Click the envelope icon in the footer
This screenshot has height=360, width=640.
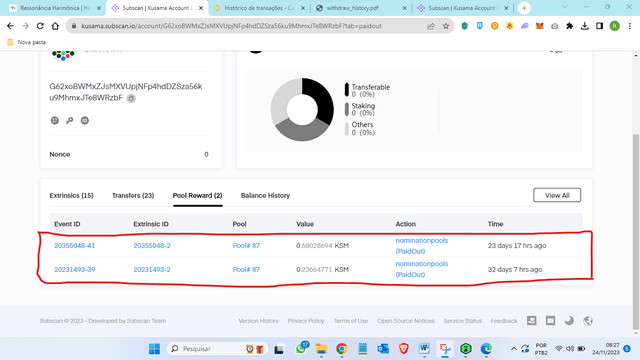tap(531, 321)
